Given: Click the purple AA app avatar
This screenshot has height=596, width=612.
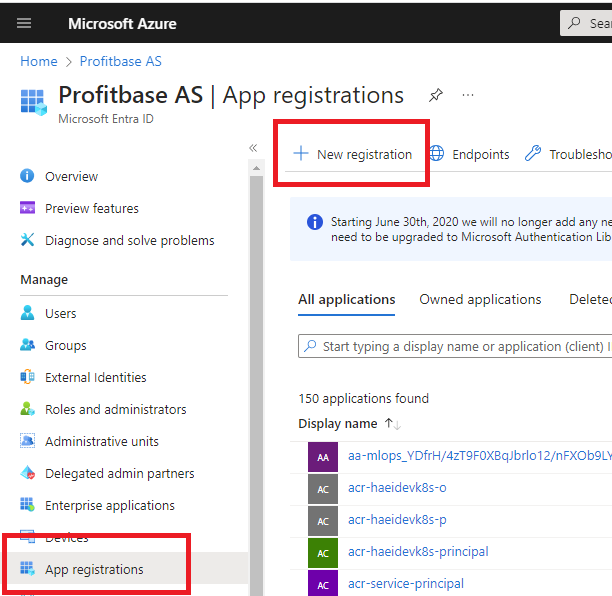Looking at the screenshot, I should click(323, 457).
